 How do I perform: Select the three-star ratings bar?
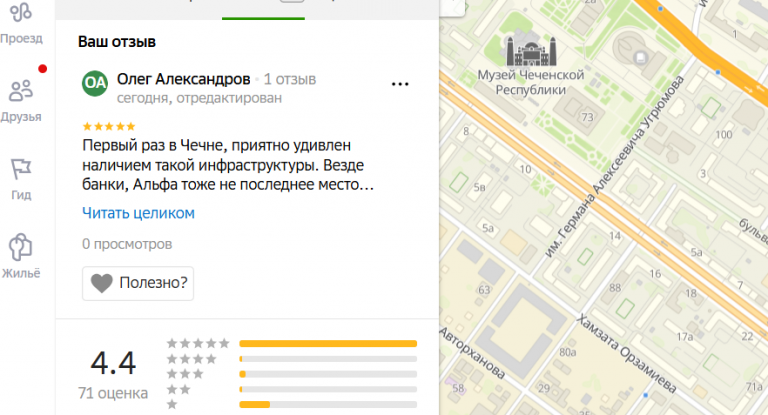tap(328, 374)
